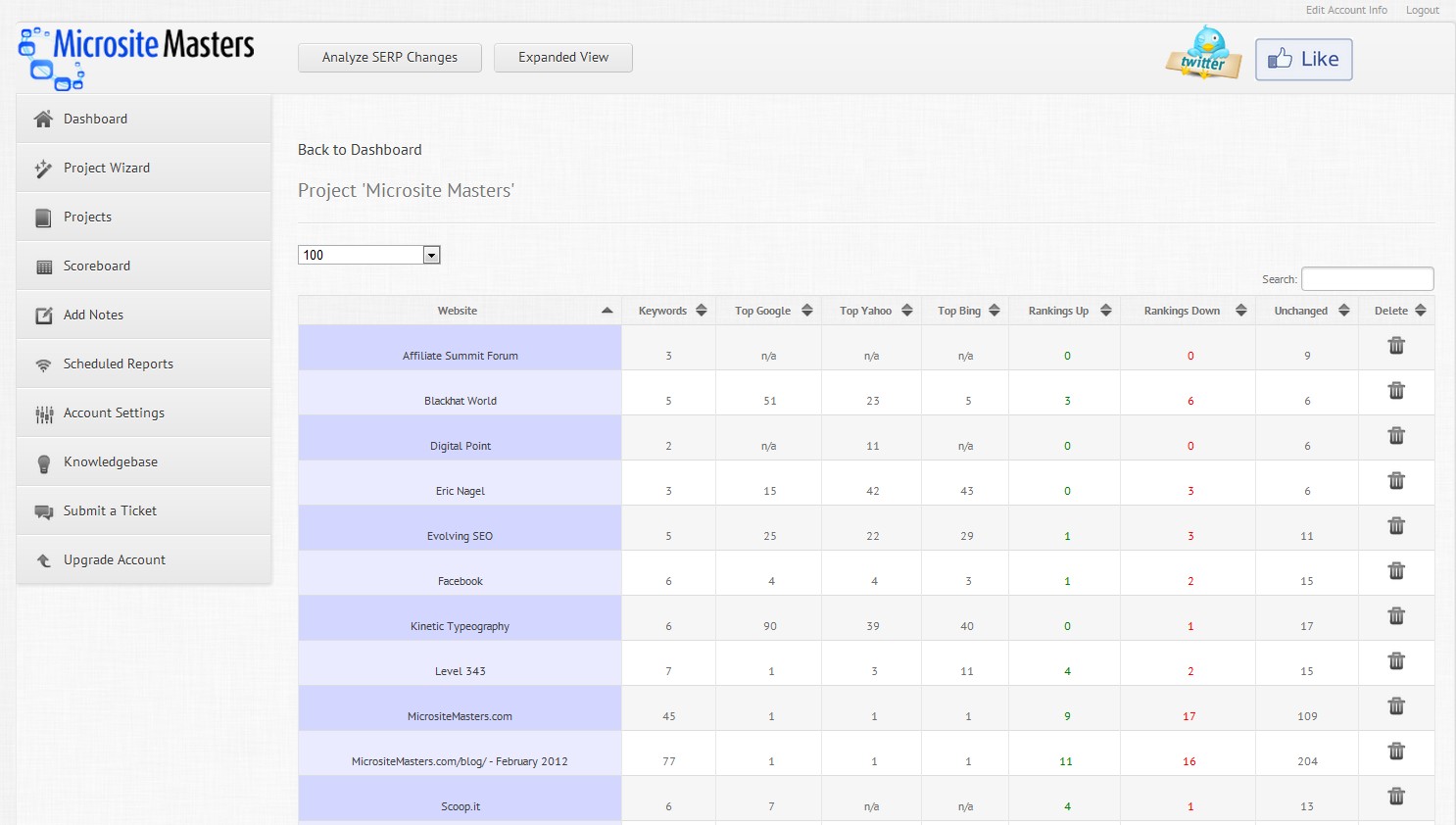The height and width of the screenshot is (825, 1456).
Task: Click the Upgrade Account arrow icon
Action: 43,560
